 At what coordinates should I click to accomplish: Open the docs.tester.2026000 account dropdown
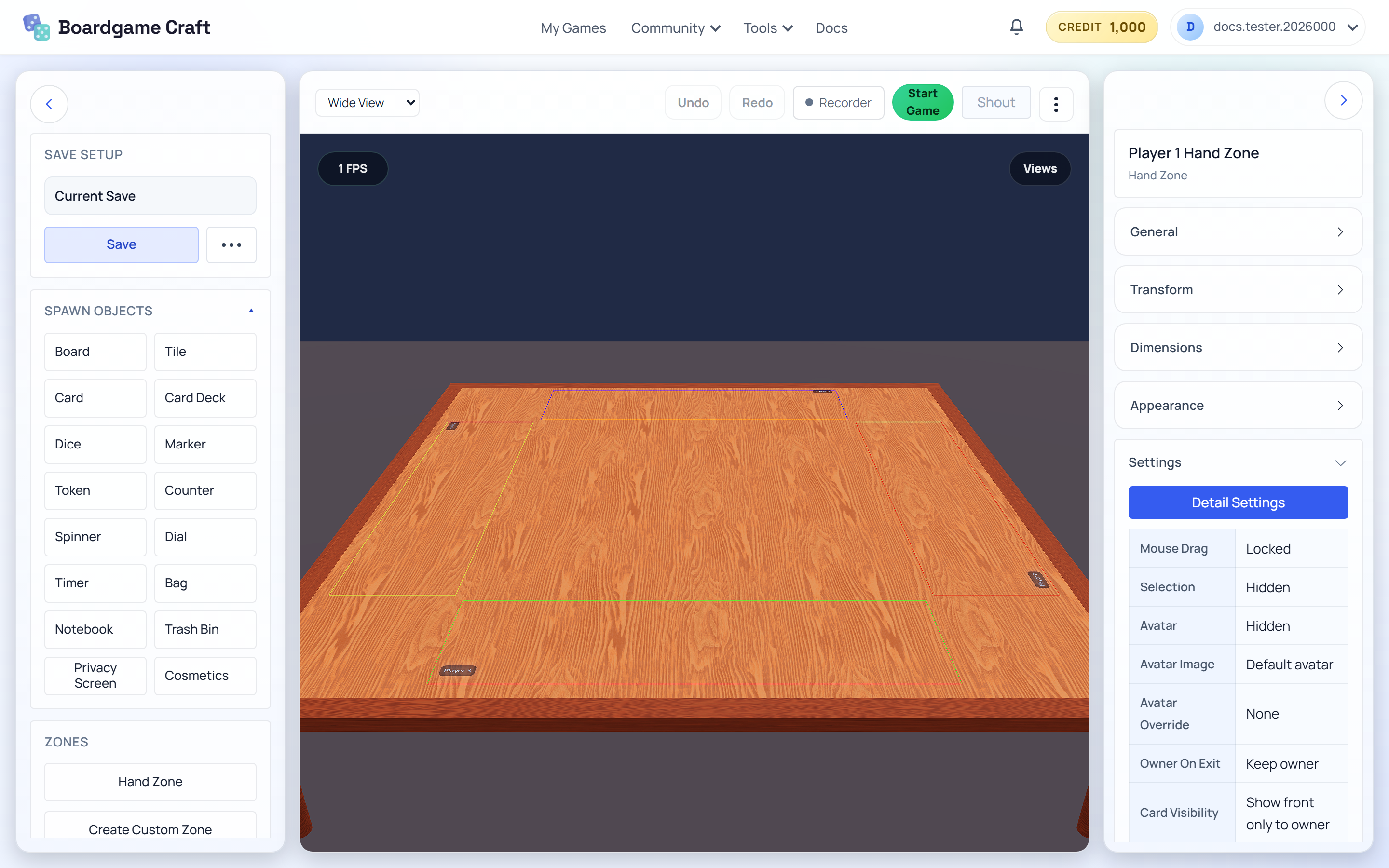point(1268,27)
